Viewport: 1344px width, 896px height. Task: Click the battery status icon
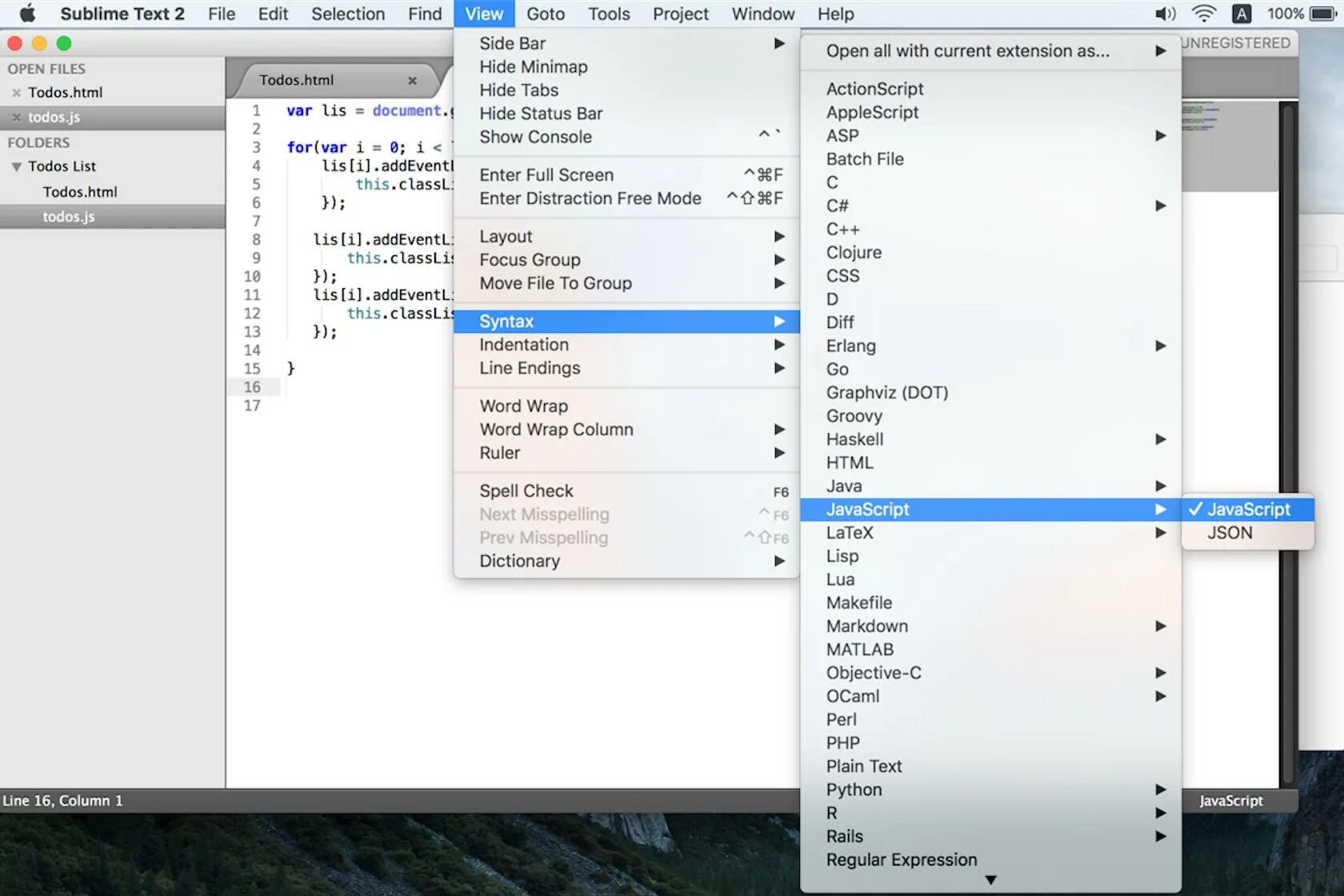click(1324, 14)
